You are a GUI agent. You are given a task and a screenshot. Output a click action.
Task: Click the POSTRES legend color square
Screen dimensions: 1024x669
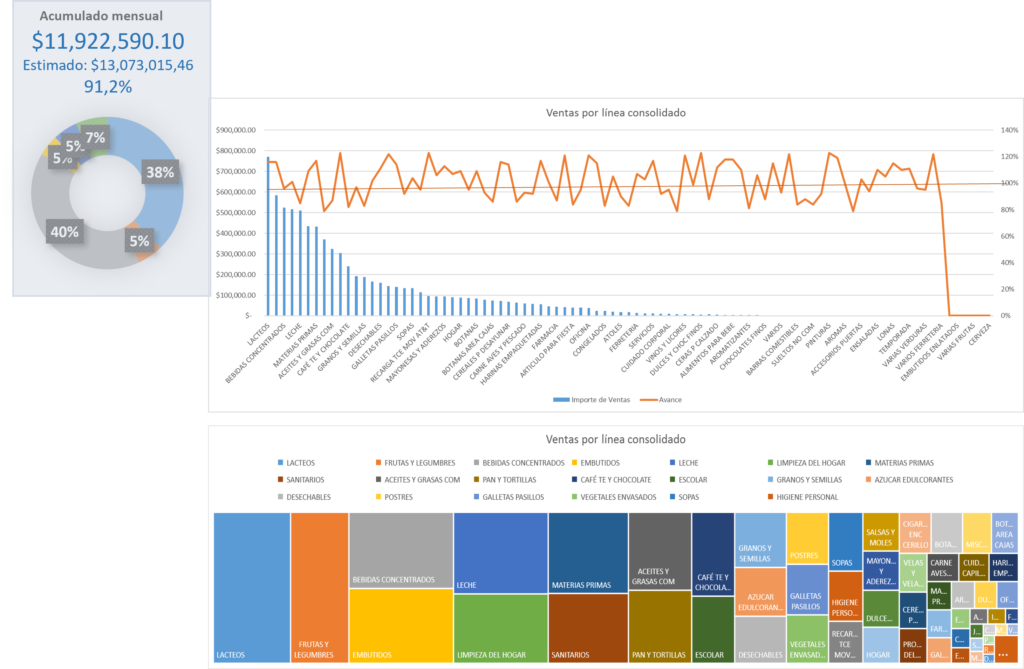pyautogui.click(x=377, y=497)
